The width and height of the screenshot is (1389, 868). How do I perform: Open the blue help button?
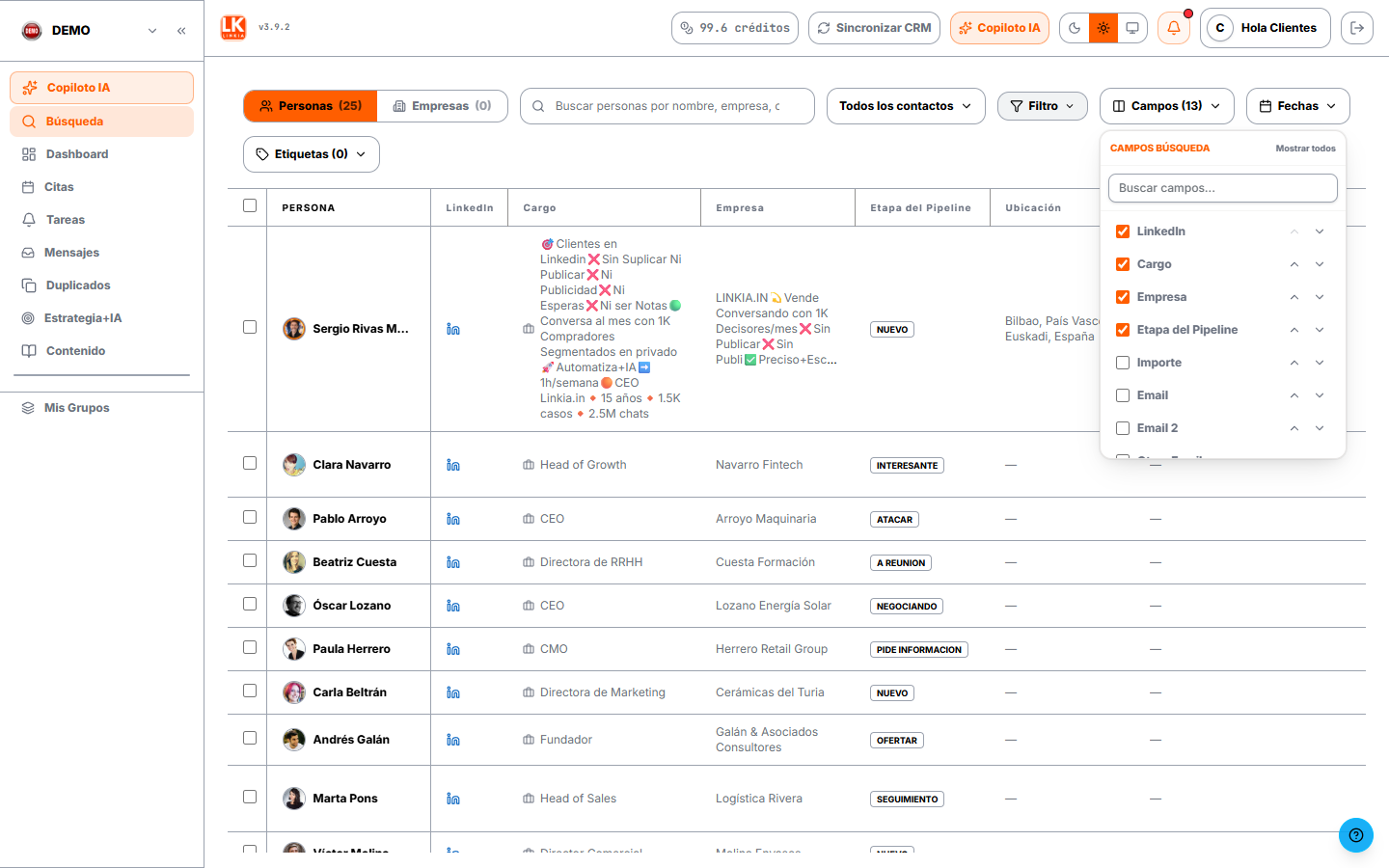[x=1356, y=835]
